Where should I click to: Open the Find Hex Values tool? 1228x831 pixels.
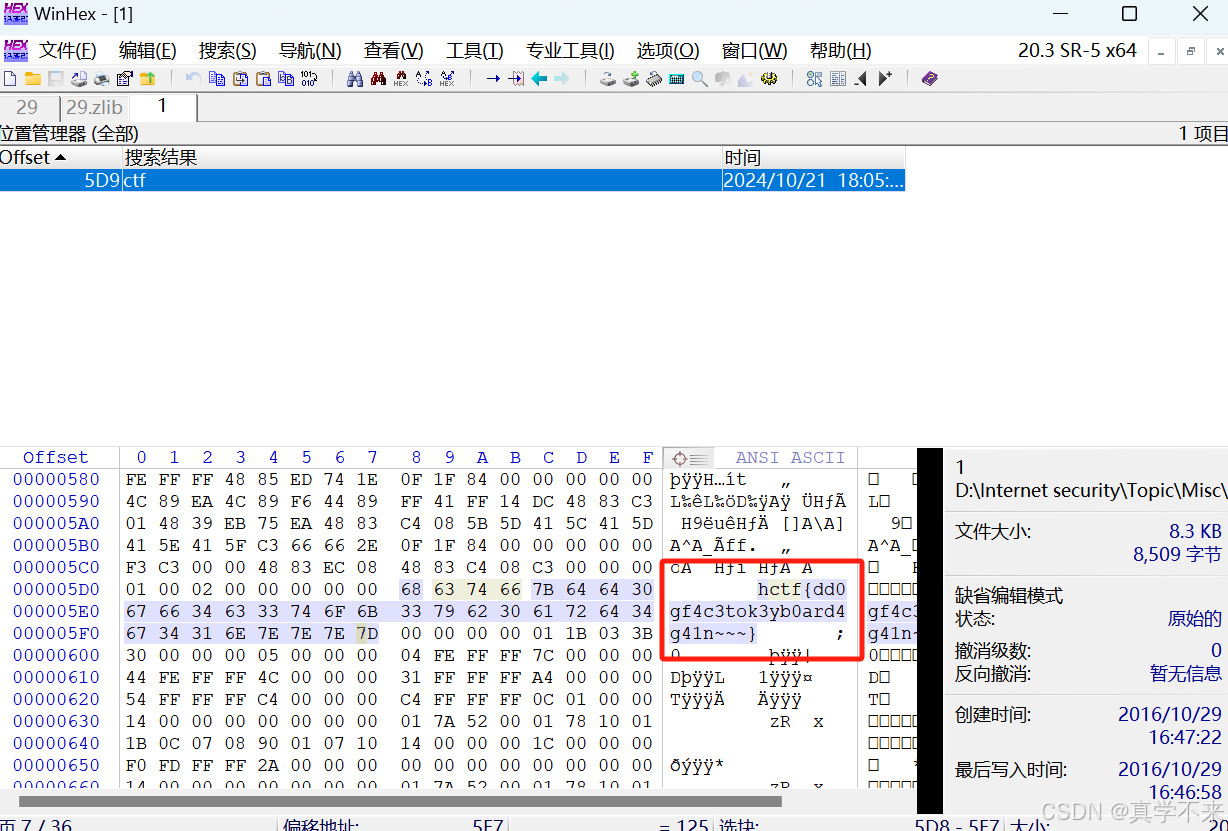click(400, 78)
